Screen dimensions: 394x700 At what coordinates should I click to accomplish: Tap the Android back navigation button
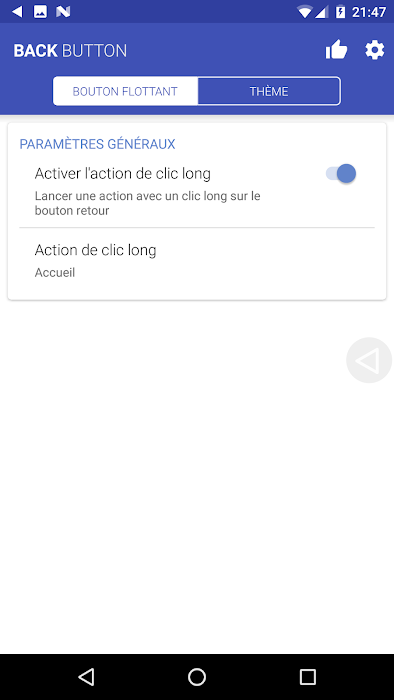pos(86,677)
